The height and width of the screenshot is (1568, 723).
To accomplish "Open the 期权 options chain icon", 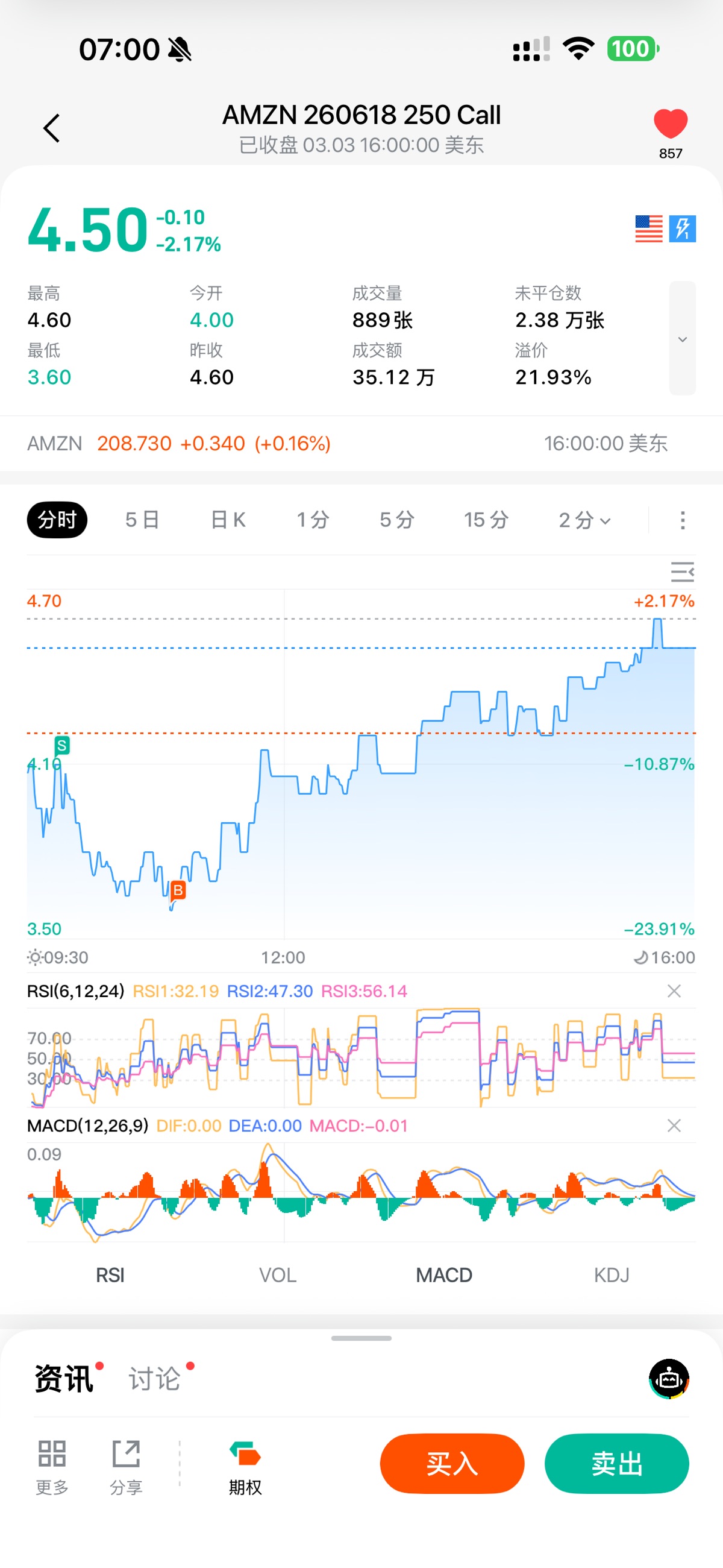I will tap(245, 1464).
